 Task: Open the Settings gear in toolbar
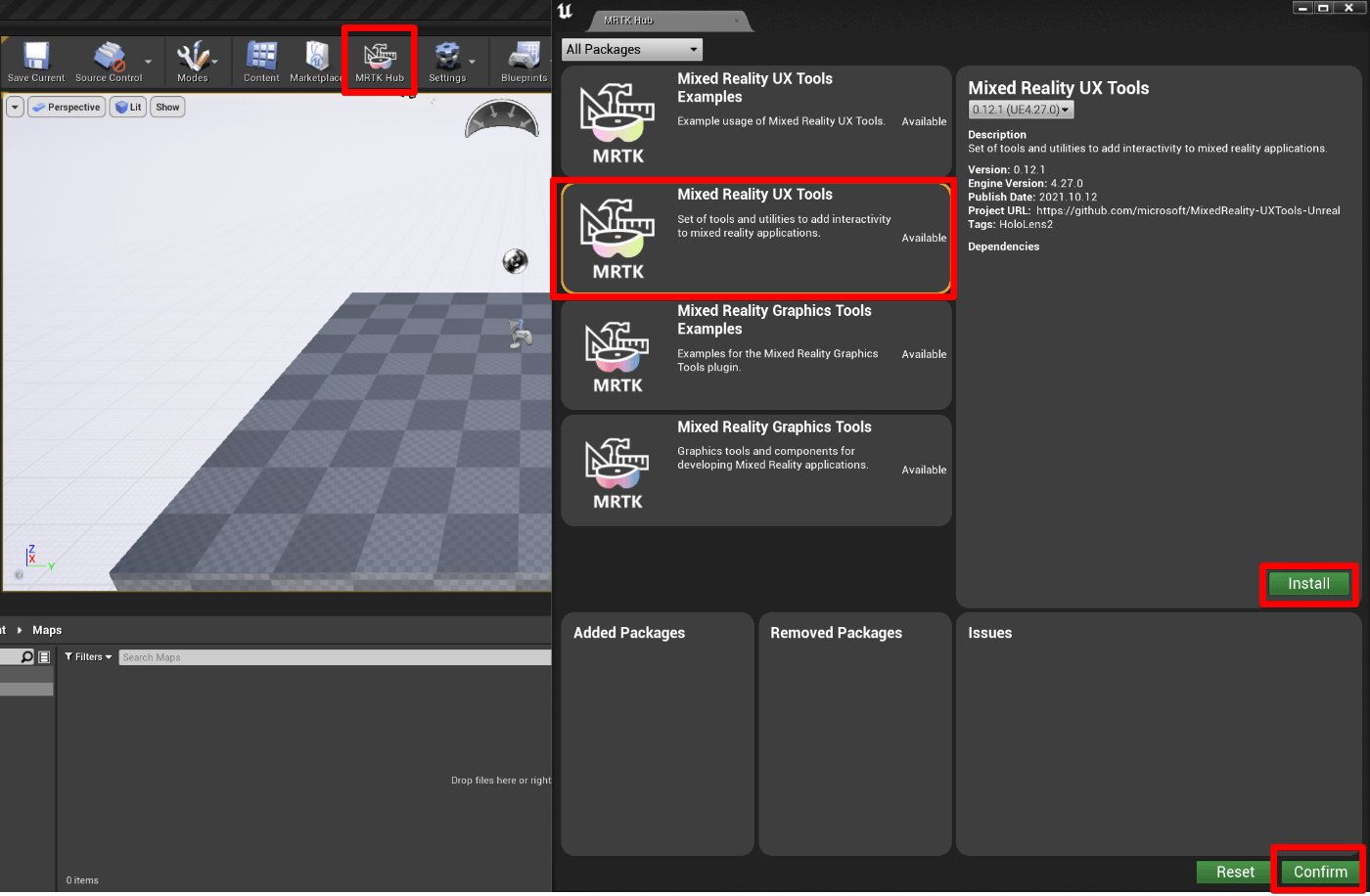click(447, 62)
